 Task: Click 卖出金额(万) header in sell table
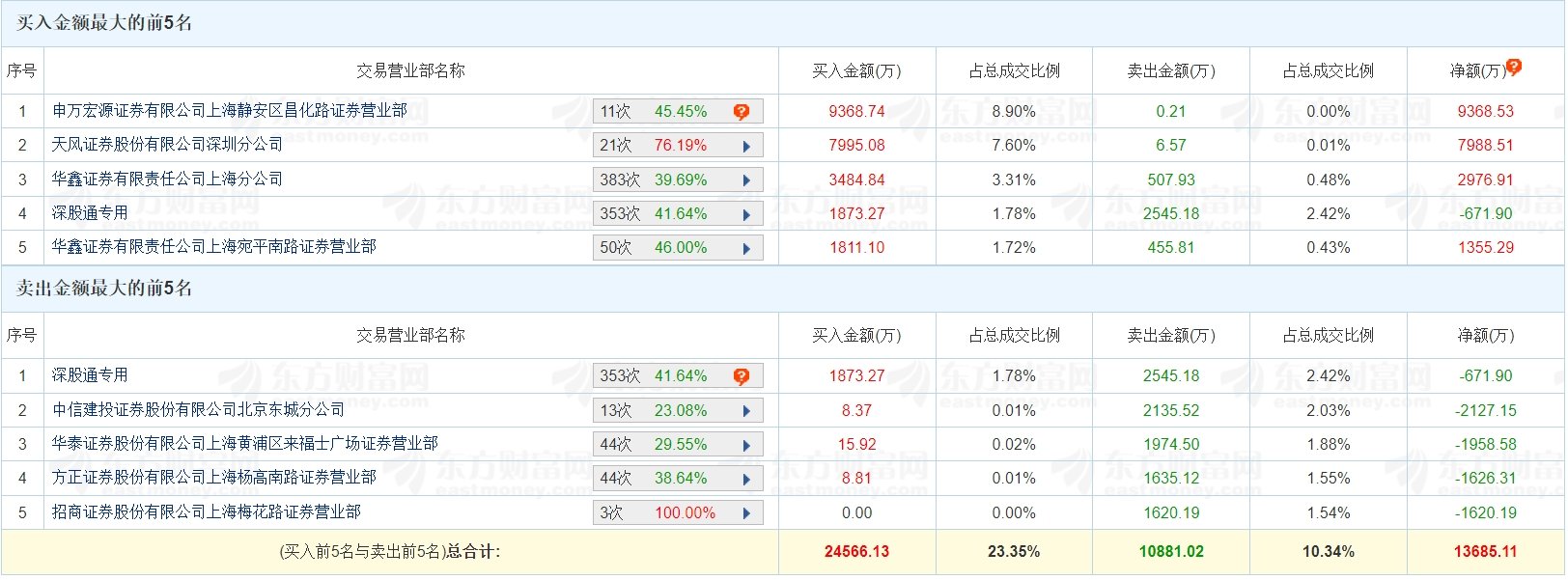[x=1171, y=336]
